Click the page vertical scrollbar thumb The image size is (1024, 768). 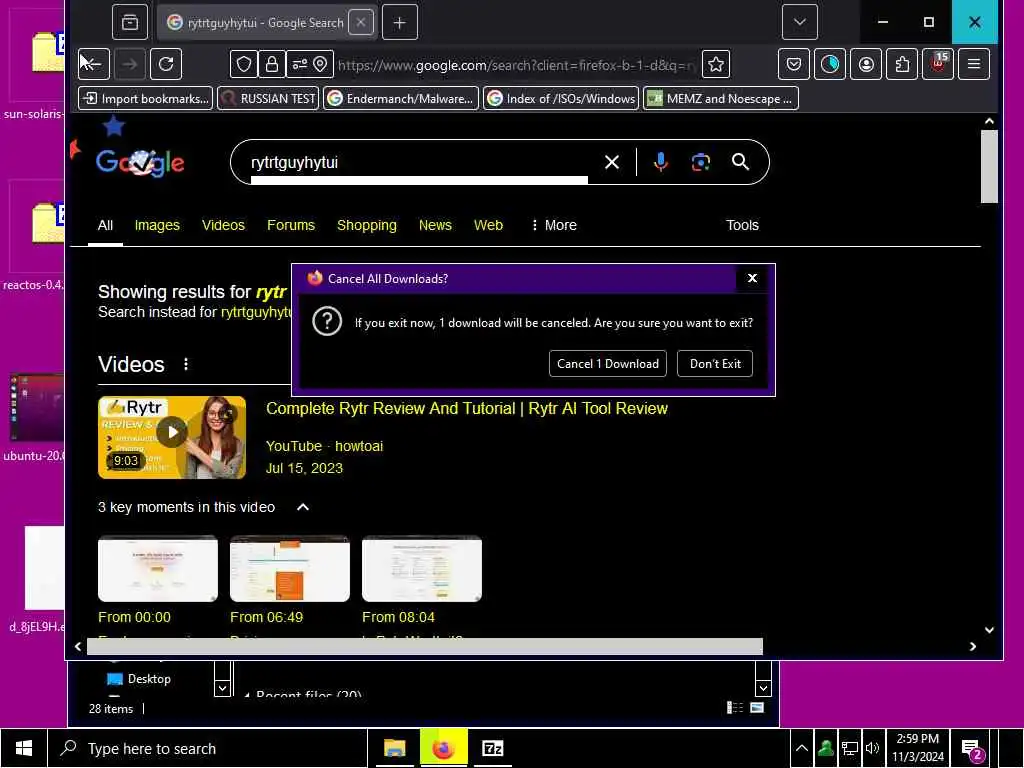[989, 167]
